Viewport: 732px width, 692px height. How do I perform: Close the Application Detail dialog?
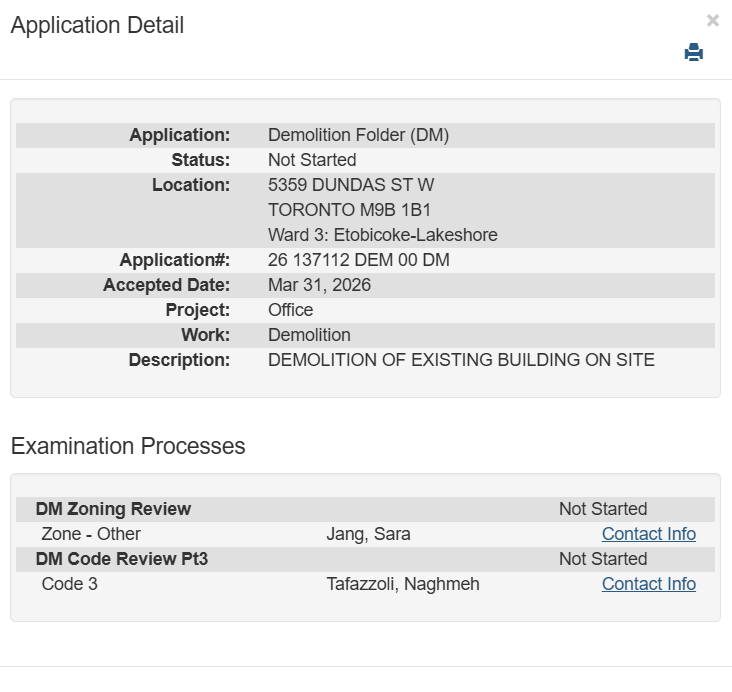[x=712, y=21]
